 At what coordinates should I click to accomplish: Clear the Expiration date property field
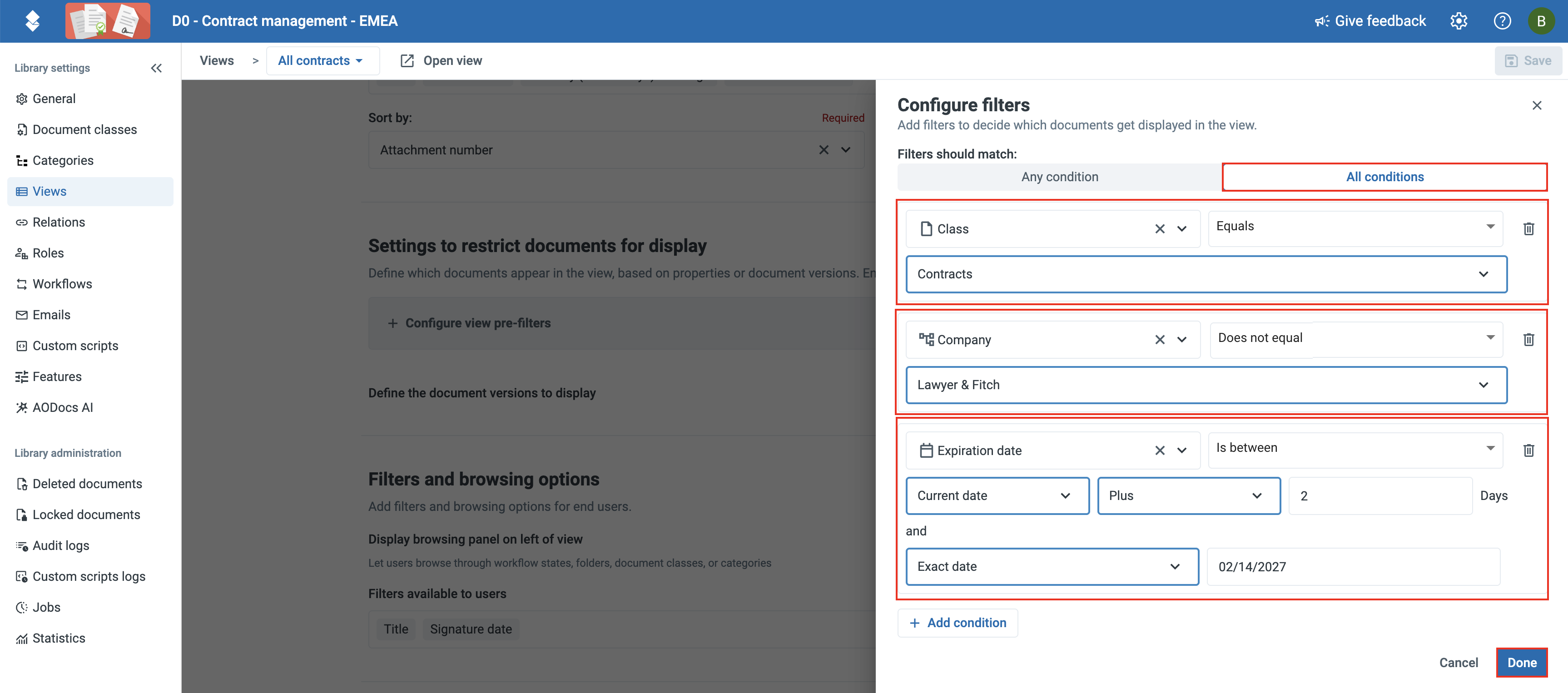[1160, 450]
